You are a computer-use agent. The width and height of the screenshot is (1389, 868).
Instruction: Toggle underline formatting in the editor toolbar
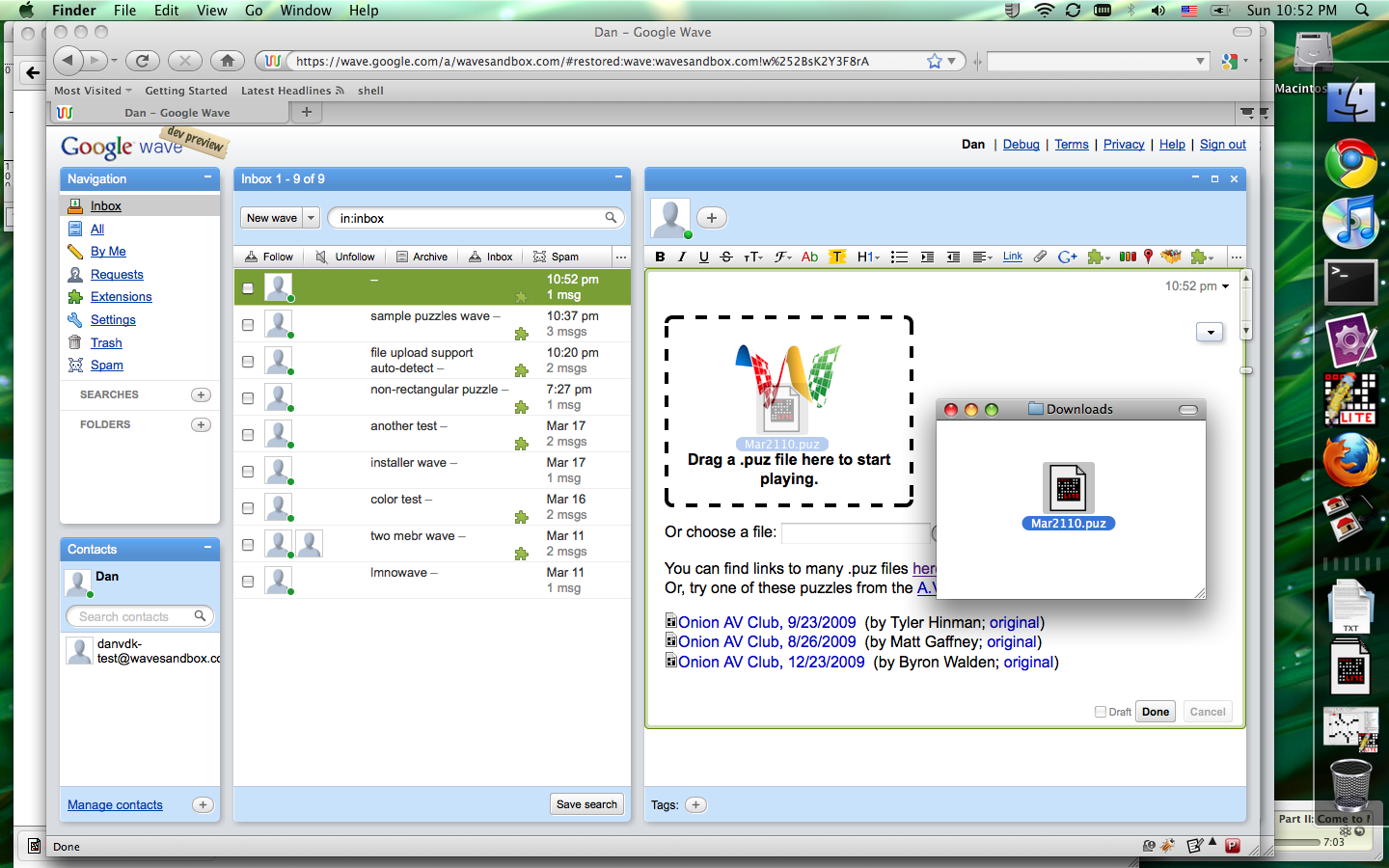704,257
